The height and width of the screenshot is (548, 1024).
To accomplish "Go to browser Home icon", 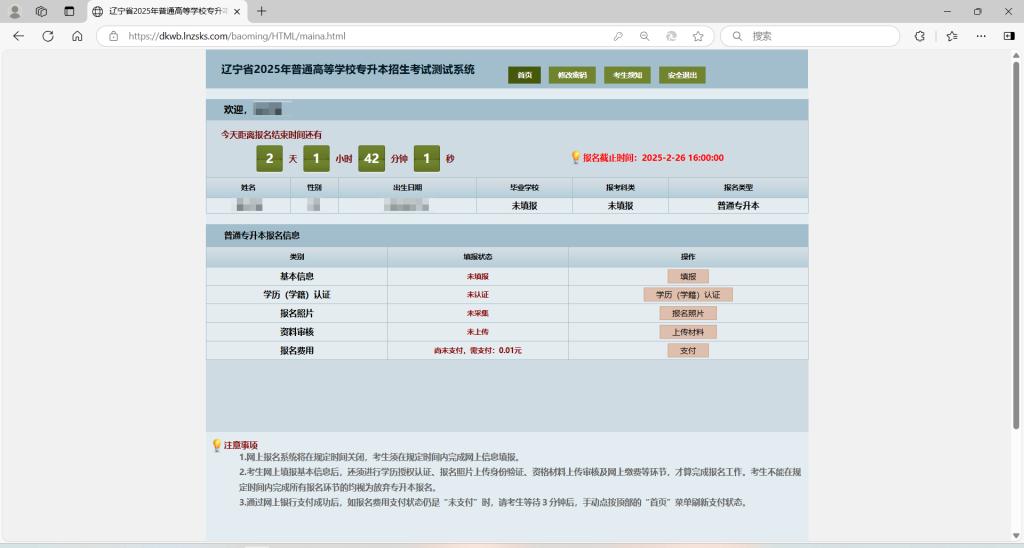I will pyautogui.click(x=77, y=36).
